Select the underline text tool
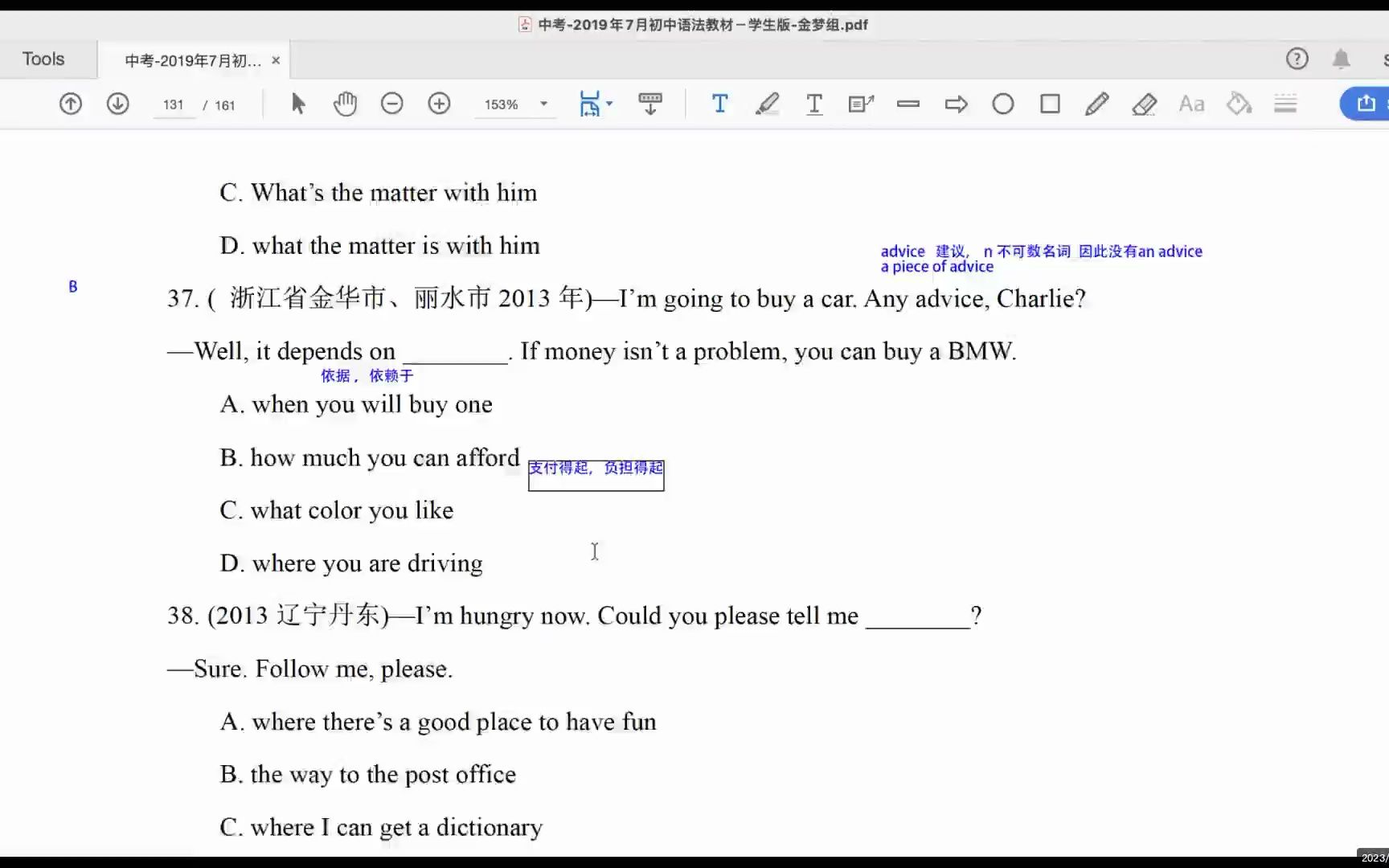The width and height of the screenshot is (1389, 868). (x=814, y=104)
